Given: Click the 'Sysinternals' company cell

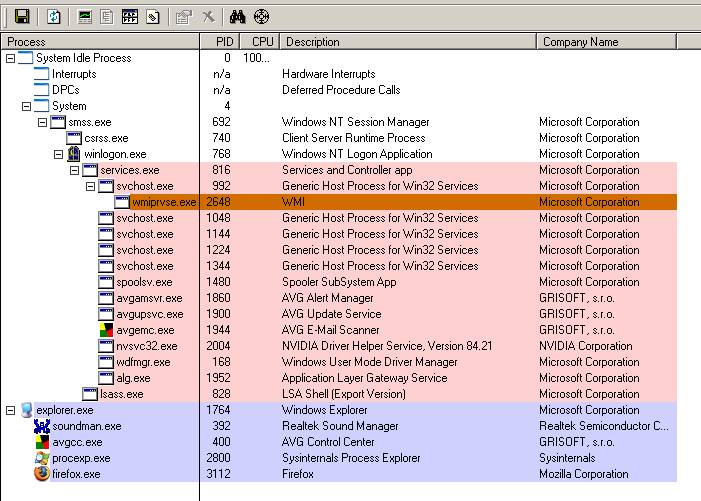Looking at the screenshot, I should coord(567,458).
